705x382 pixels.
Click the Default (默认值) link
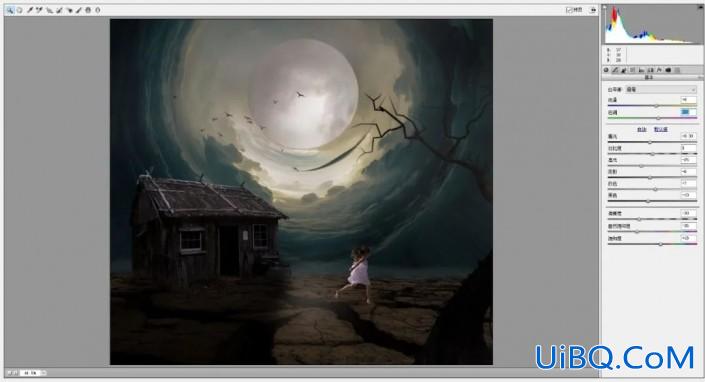660,129
